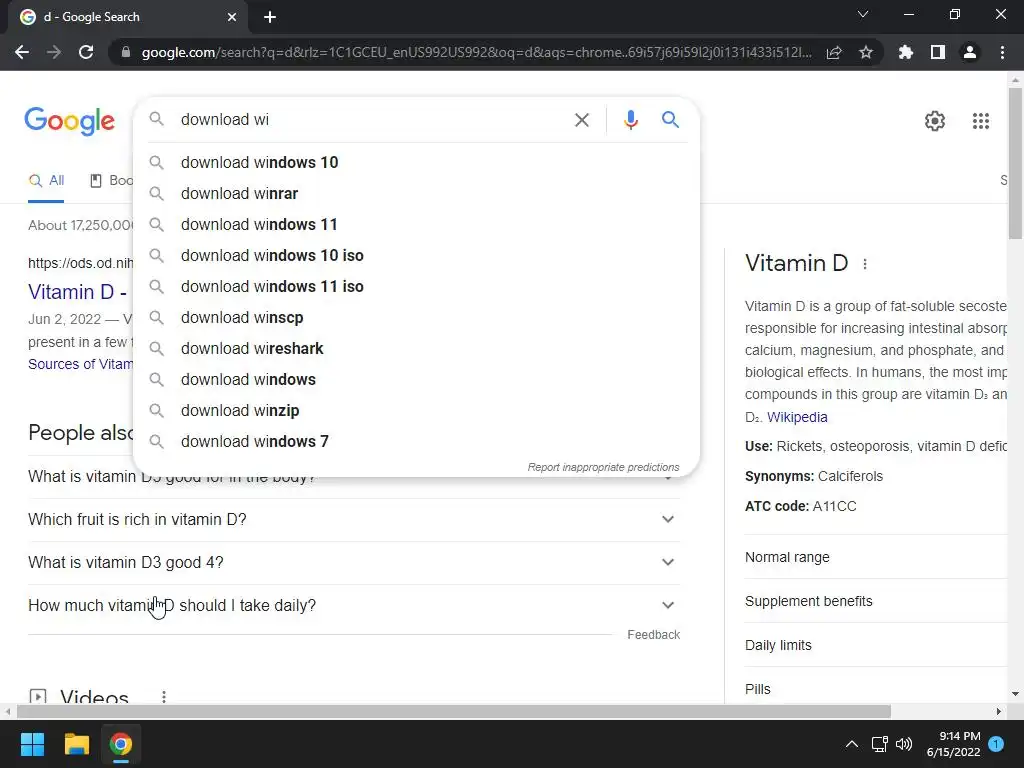
Task: Expand 'What is vitamin D3 good 4?'
Action: point(353,562)
